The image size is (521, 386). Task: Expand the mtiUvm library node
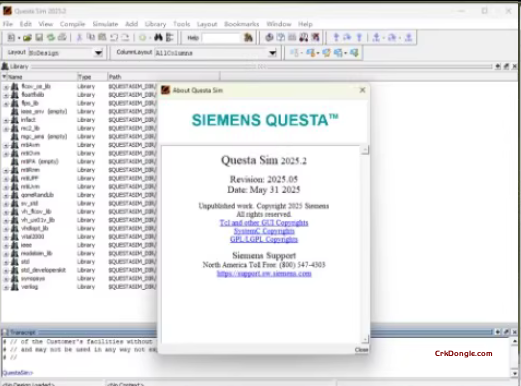(6, 187)
